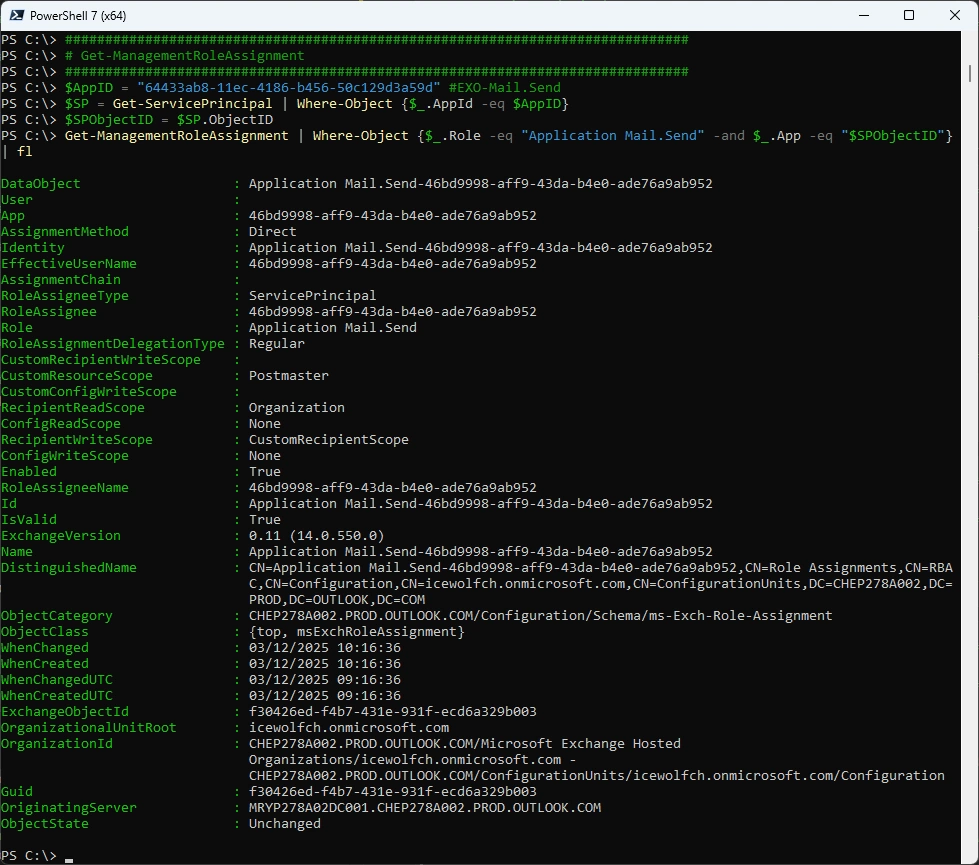Click the ExchangeVersion value 0.11 (14.0.550.0)
The image size is (979, 865).
[316, 536]
